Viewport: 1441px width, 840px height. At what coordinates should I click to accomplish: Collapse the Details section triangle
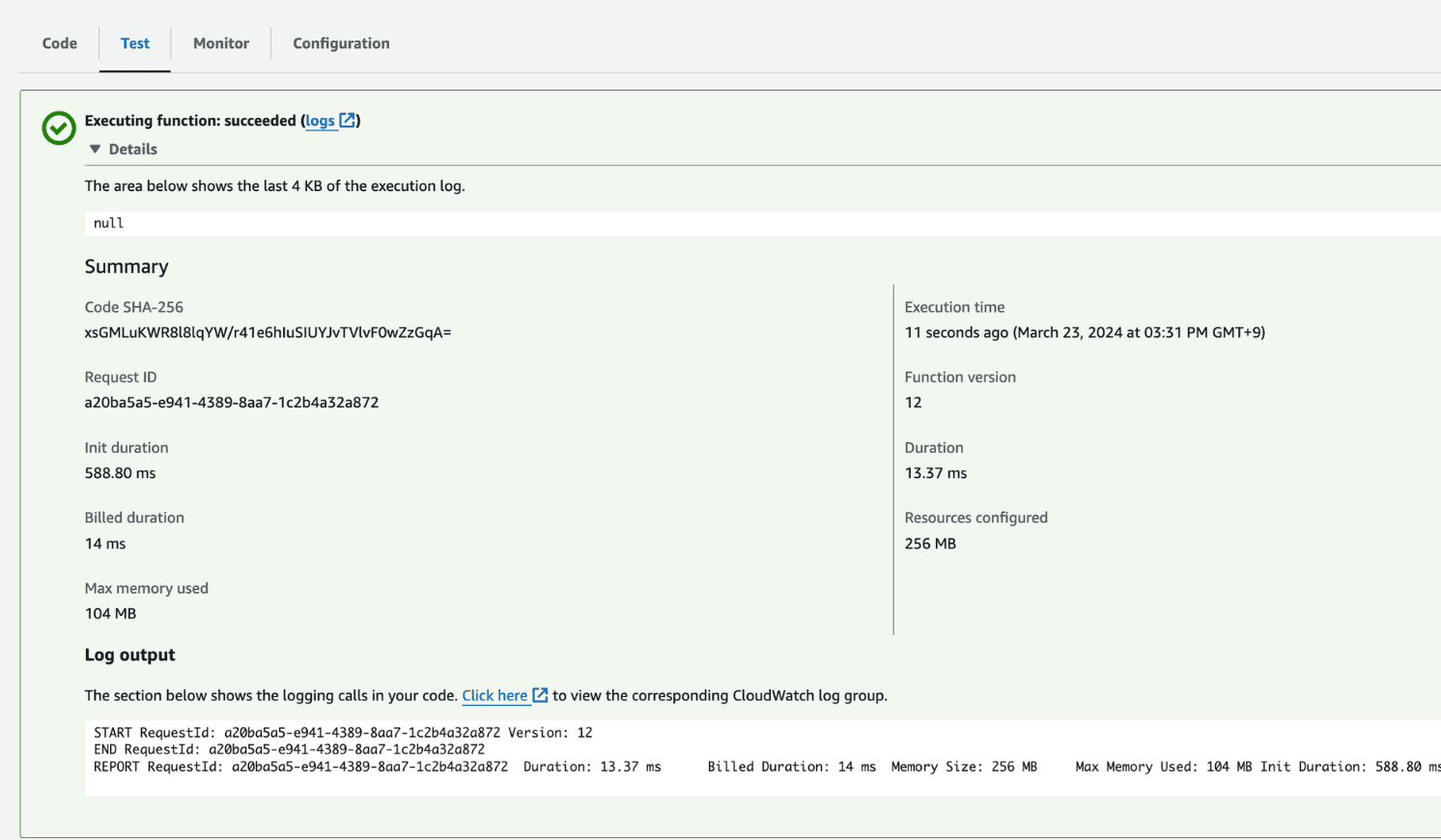click(x=95, y=149)
